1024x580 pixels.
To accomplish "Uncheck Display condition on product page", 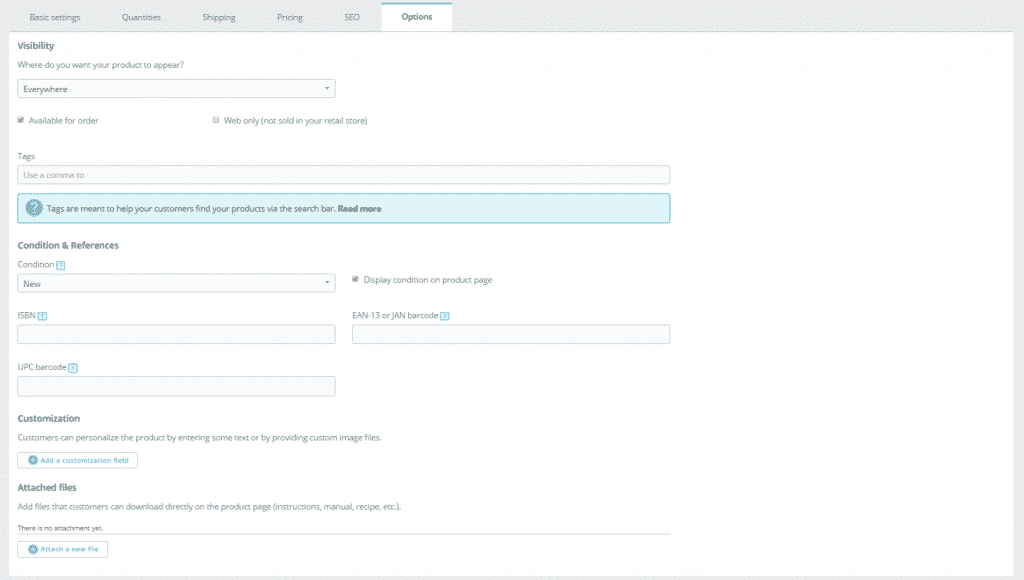I will click(x=355, y=280).
